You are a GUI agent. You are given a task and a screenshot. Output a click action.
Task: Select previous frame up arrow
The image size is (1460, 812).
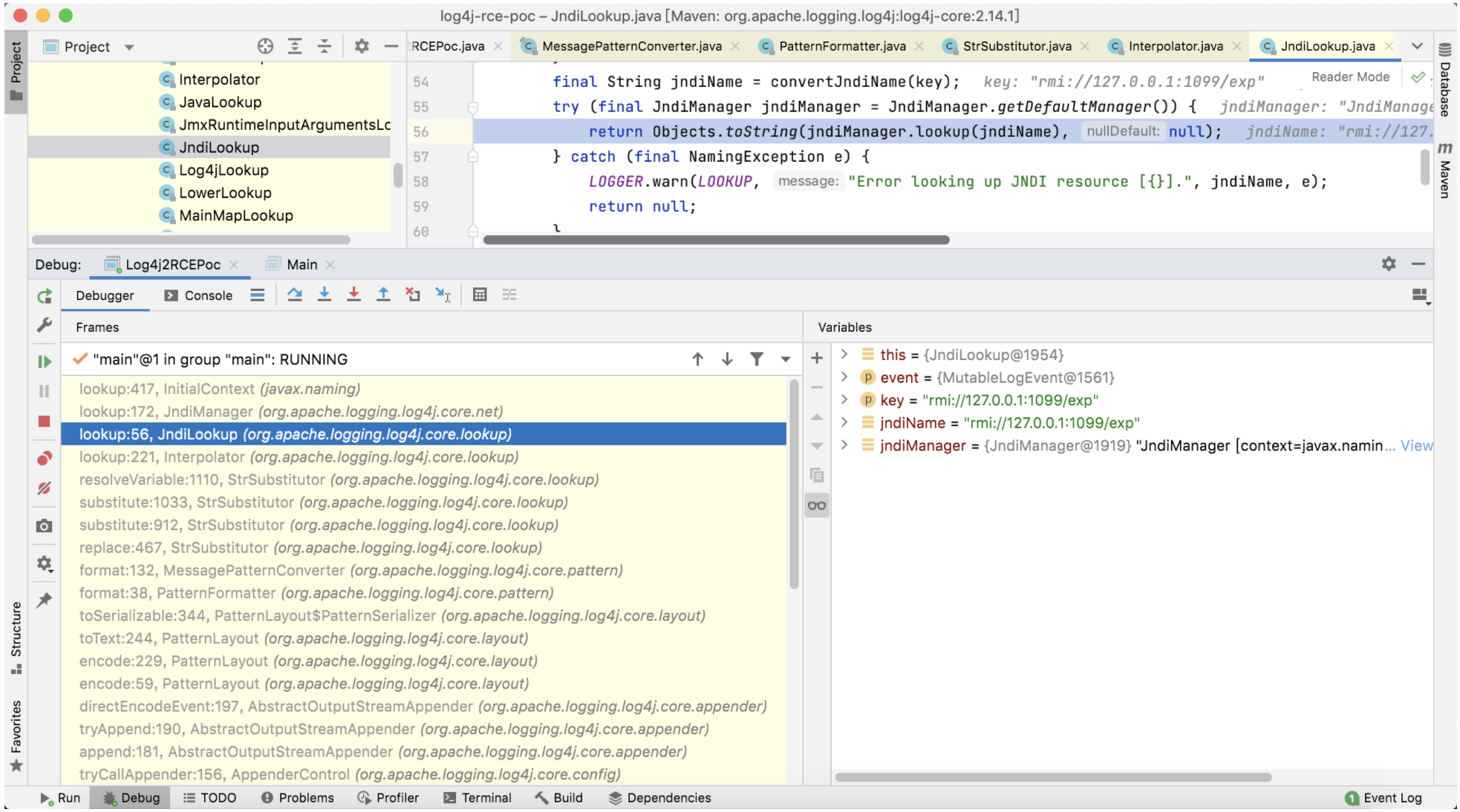click(698, 359)
